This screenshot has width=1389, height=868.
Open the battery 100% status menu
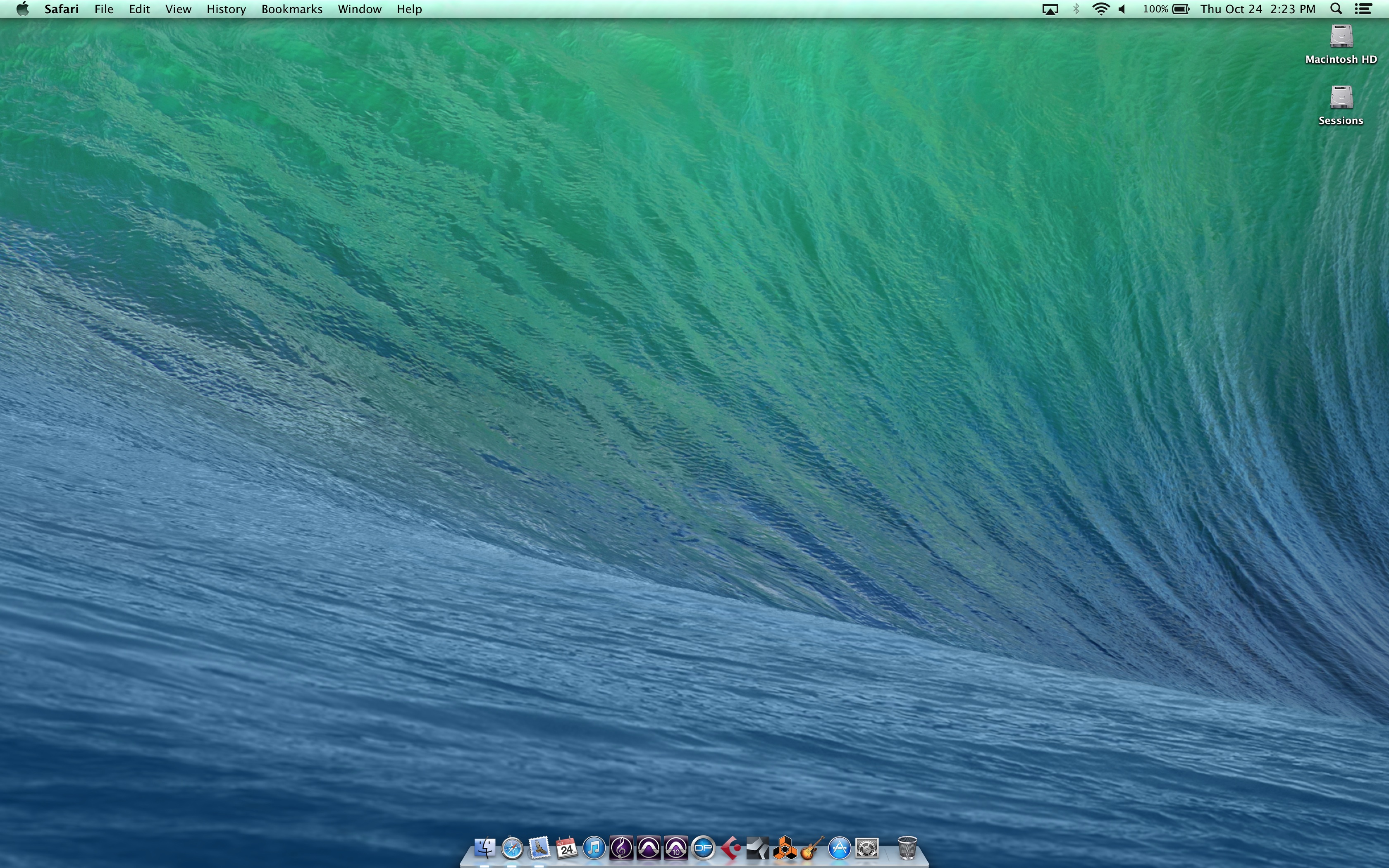point(1166,9)
